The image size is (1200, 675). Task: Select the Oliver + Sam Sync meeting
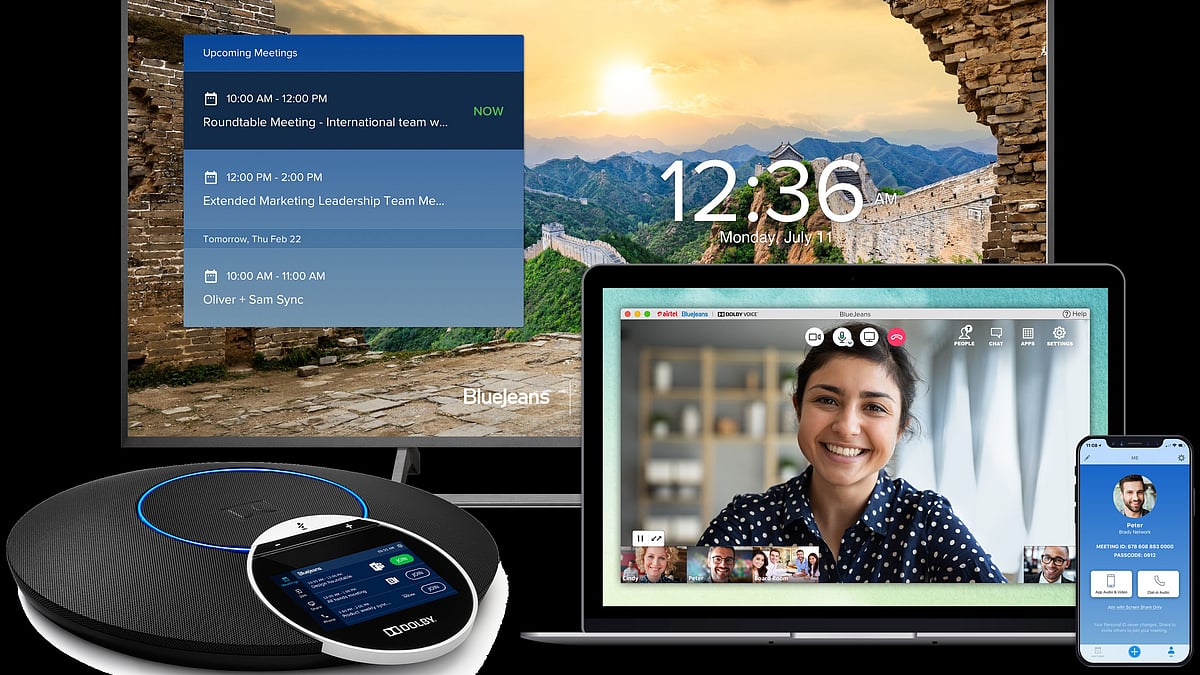353,288
